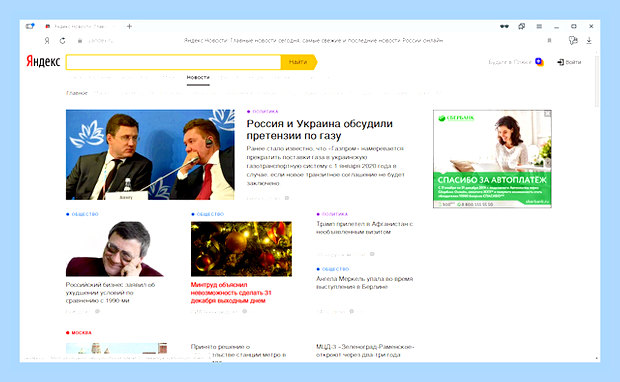This screenshot has height=382, width=620.
Task: Open article 'Принято решение о' станции метро
Action: (x=238, y=351)
